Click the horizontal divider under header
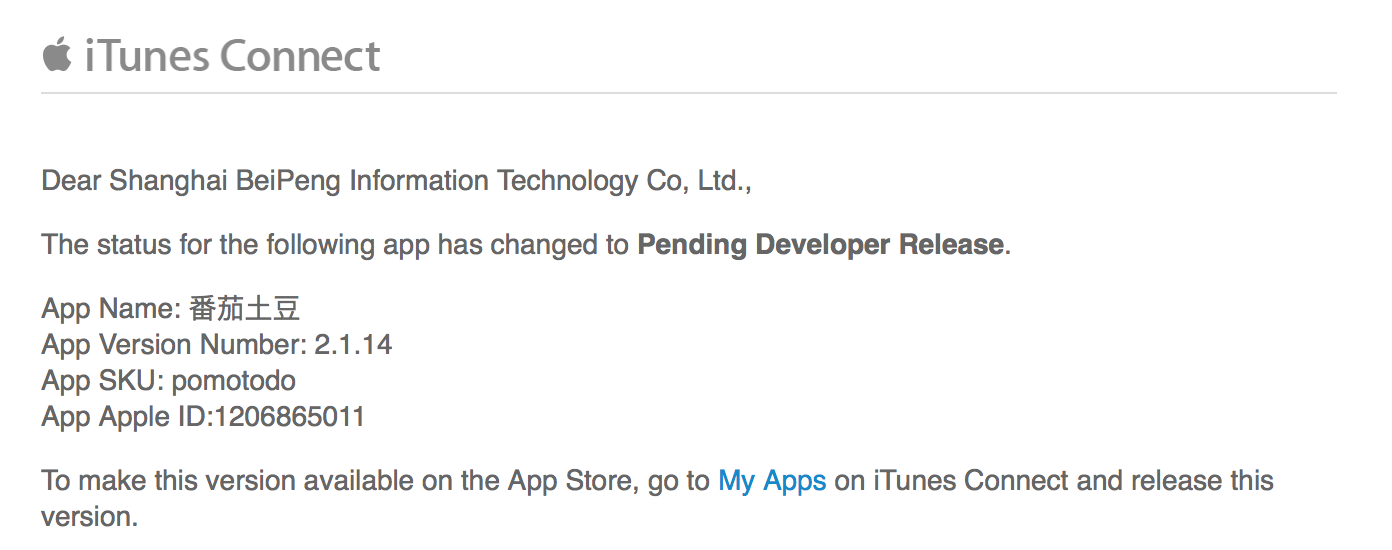Screen dimensions: 1392x550 (x=689, y=93)
